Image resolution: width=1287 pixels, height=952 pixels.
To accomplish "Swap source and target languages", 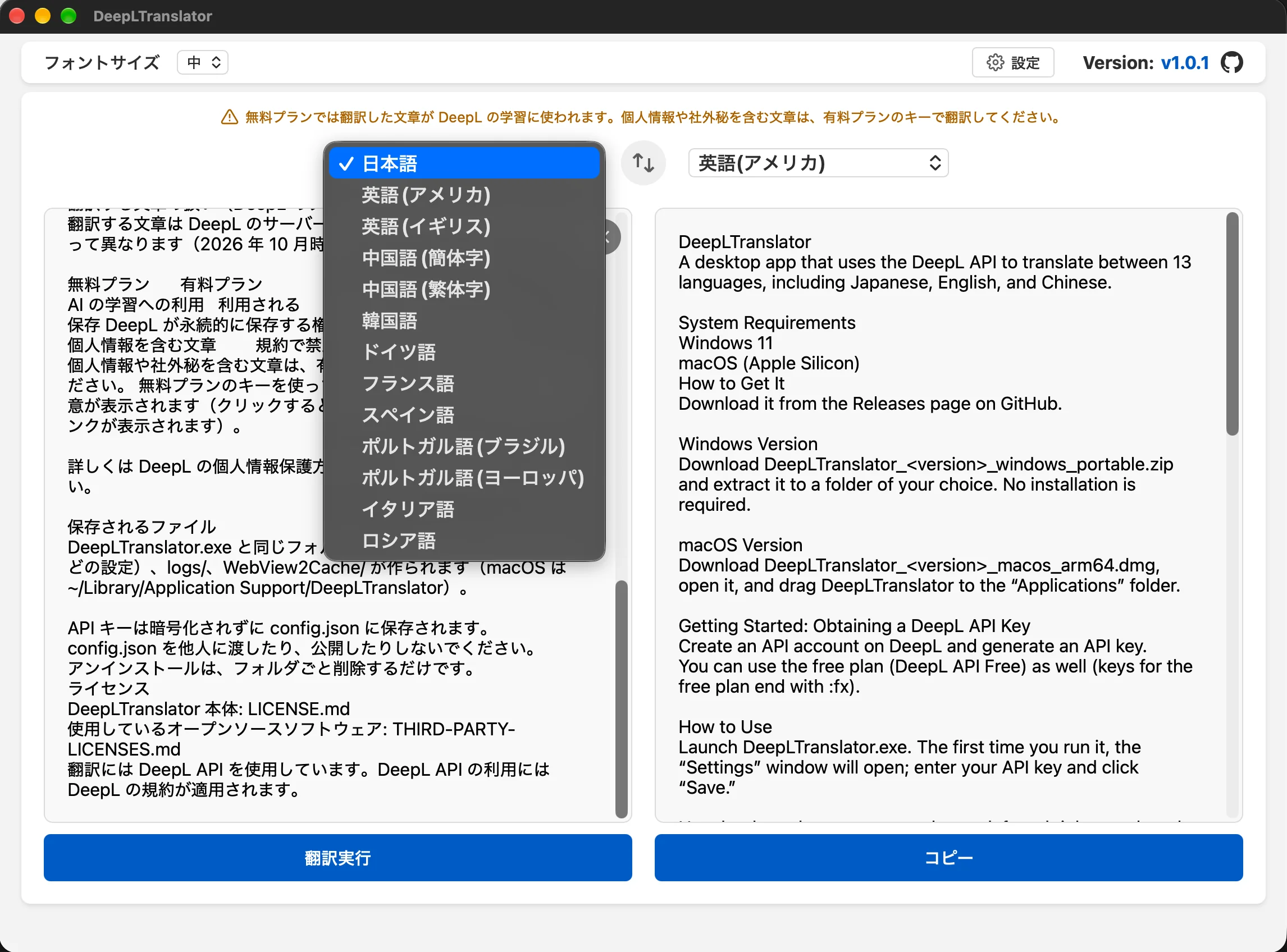I will [x=643, y=163].
